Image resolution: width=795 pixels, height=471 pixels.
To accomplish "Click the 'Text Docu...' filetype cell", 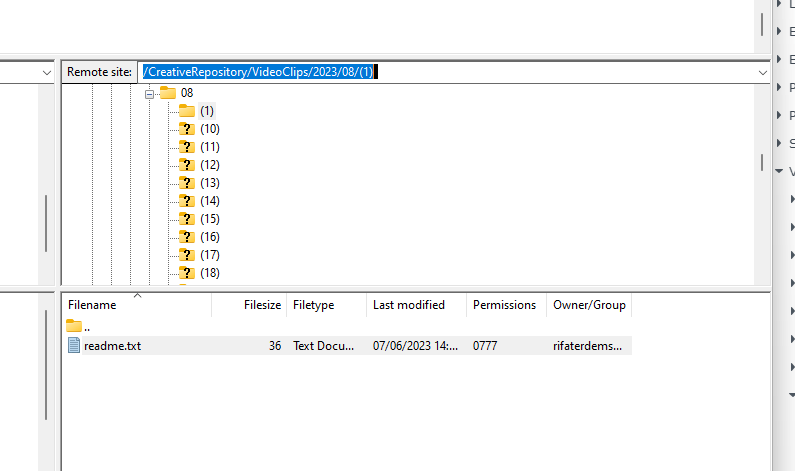I will [323, 346].
